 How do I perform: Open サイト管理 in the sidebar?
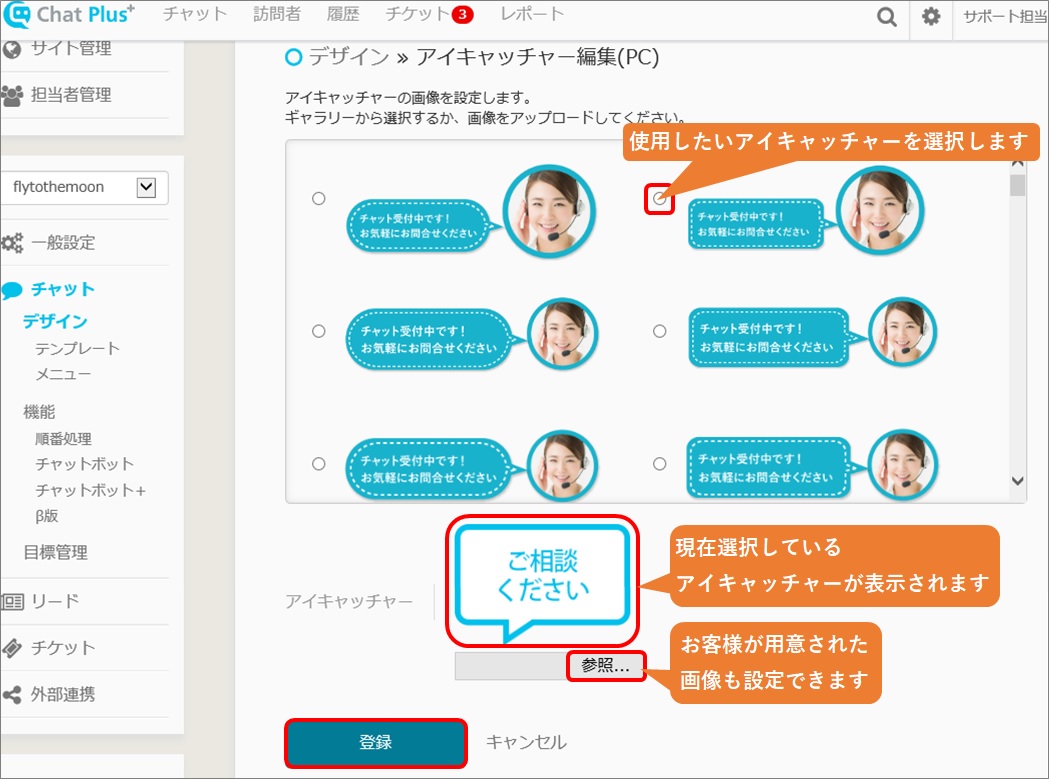click(x=72, y=49)
